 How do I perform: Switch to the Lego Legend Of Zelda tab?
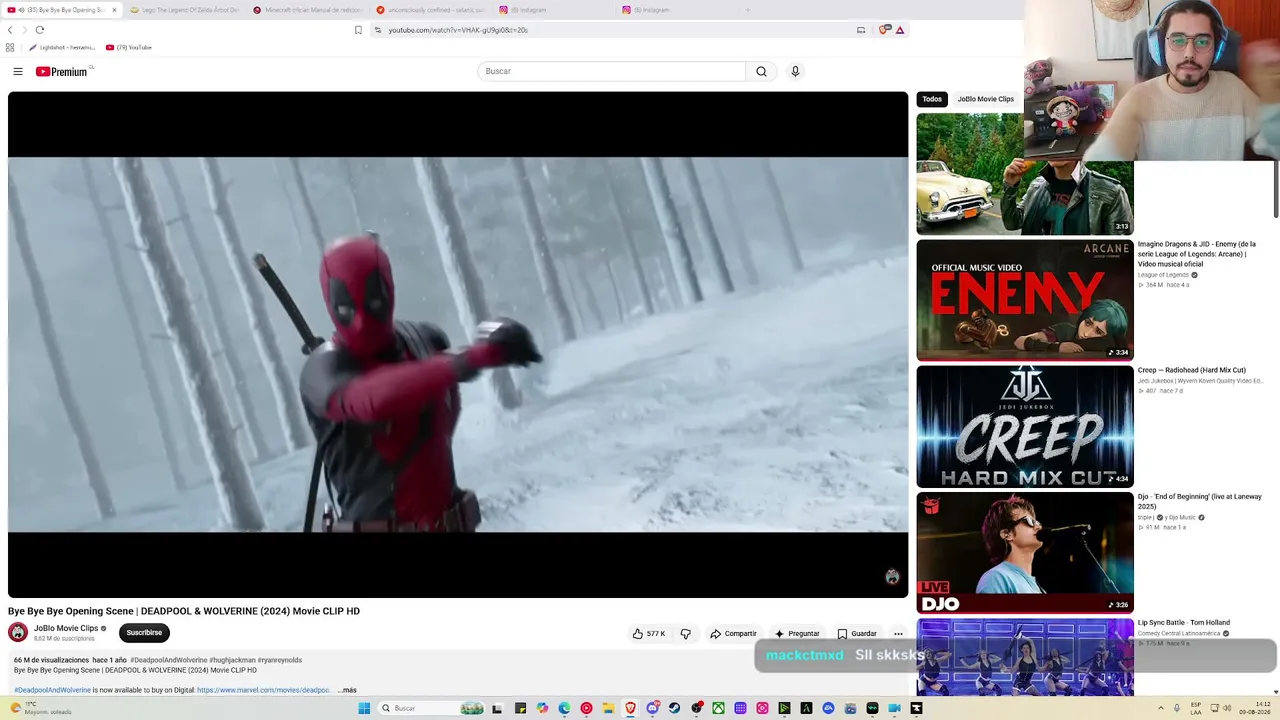click(185, 10)
